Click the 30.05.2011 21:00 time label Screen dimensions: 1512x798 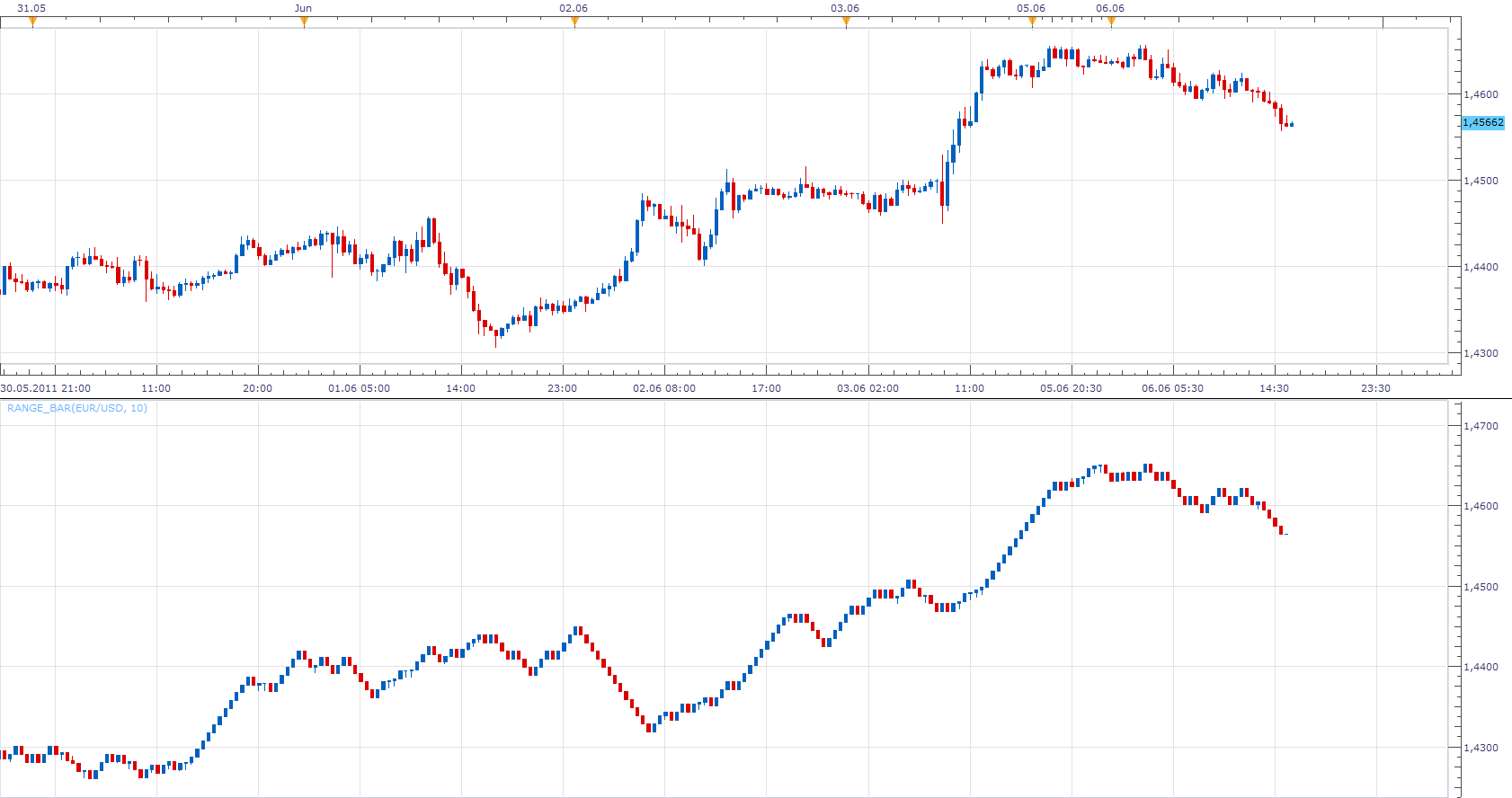click(x=46, y=388)
